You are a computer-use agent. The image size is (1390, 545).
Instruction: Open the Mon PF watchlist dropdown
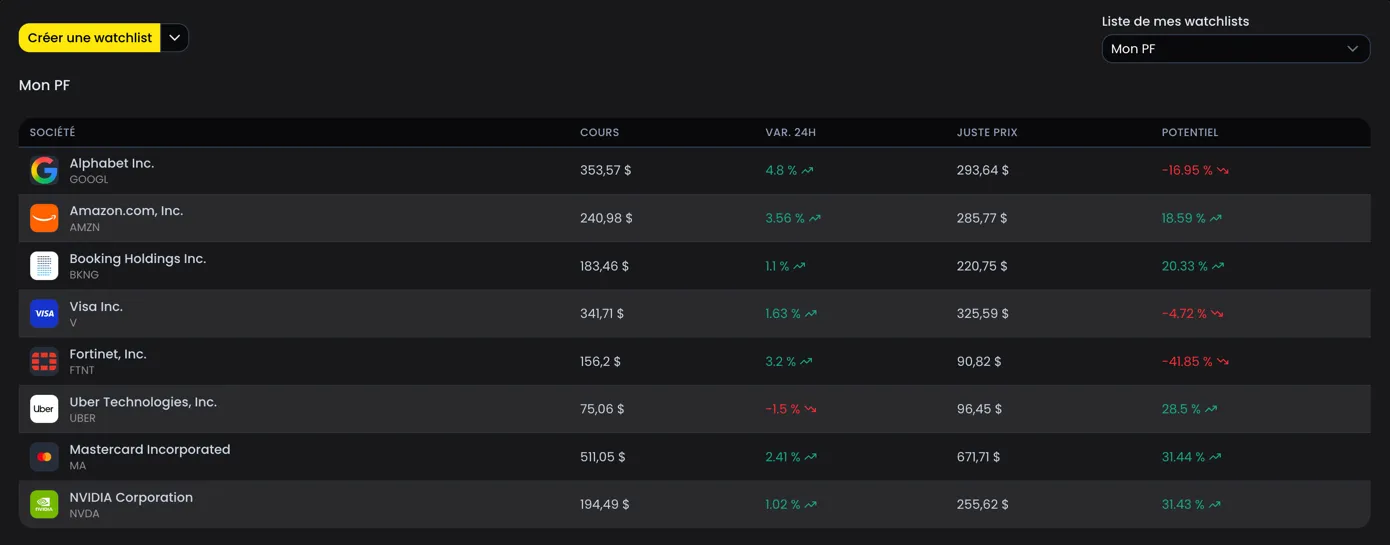coord(1236,49)
